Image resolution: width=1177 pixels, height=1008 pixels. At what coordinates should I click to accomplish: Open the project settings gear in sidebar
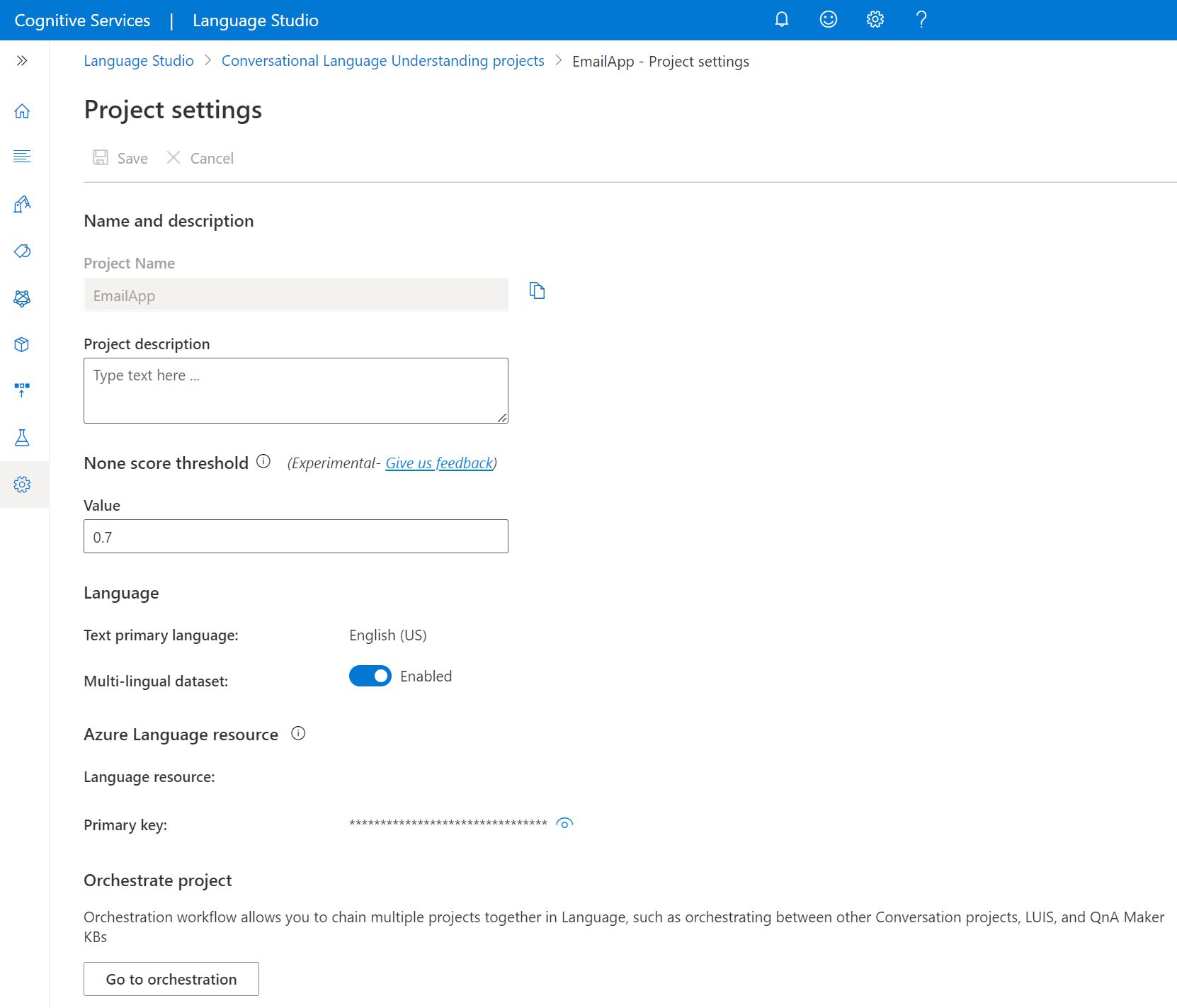[22, 485]
